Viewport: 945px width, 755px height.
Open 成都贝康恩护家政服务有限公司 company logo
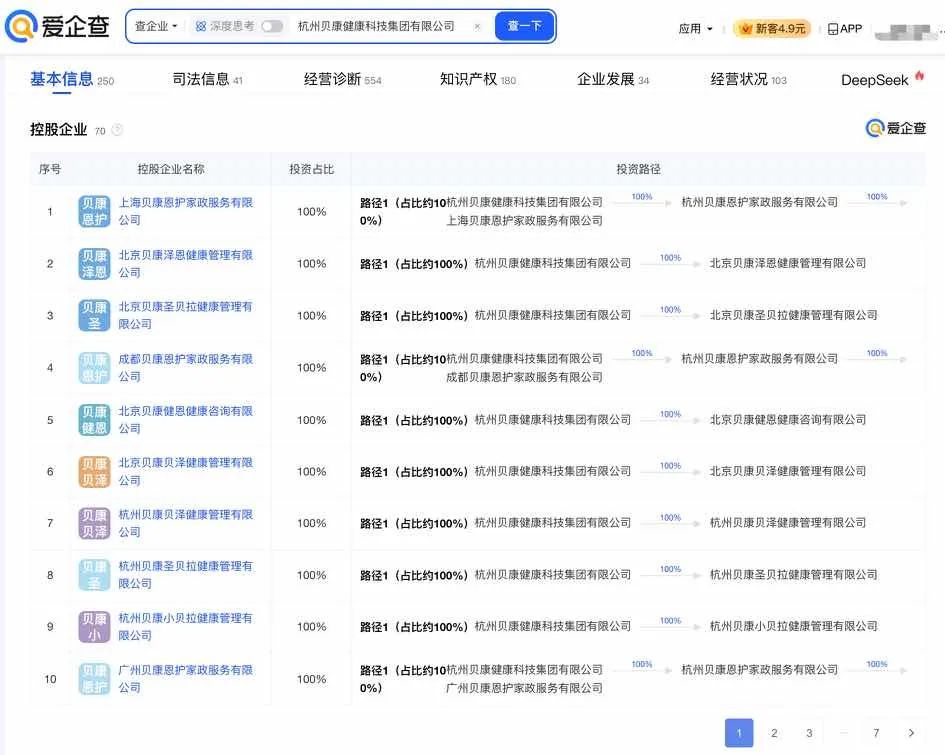point(95,368)
